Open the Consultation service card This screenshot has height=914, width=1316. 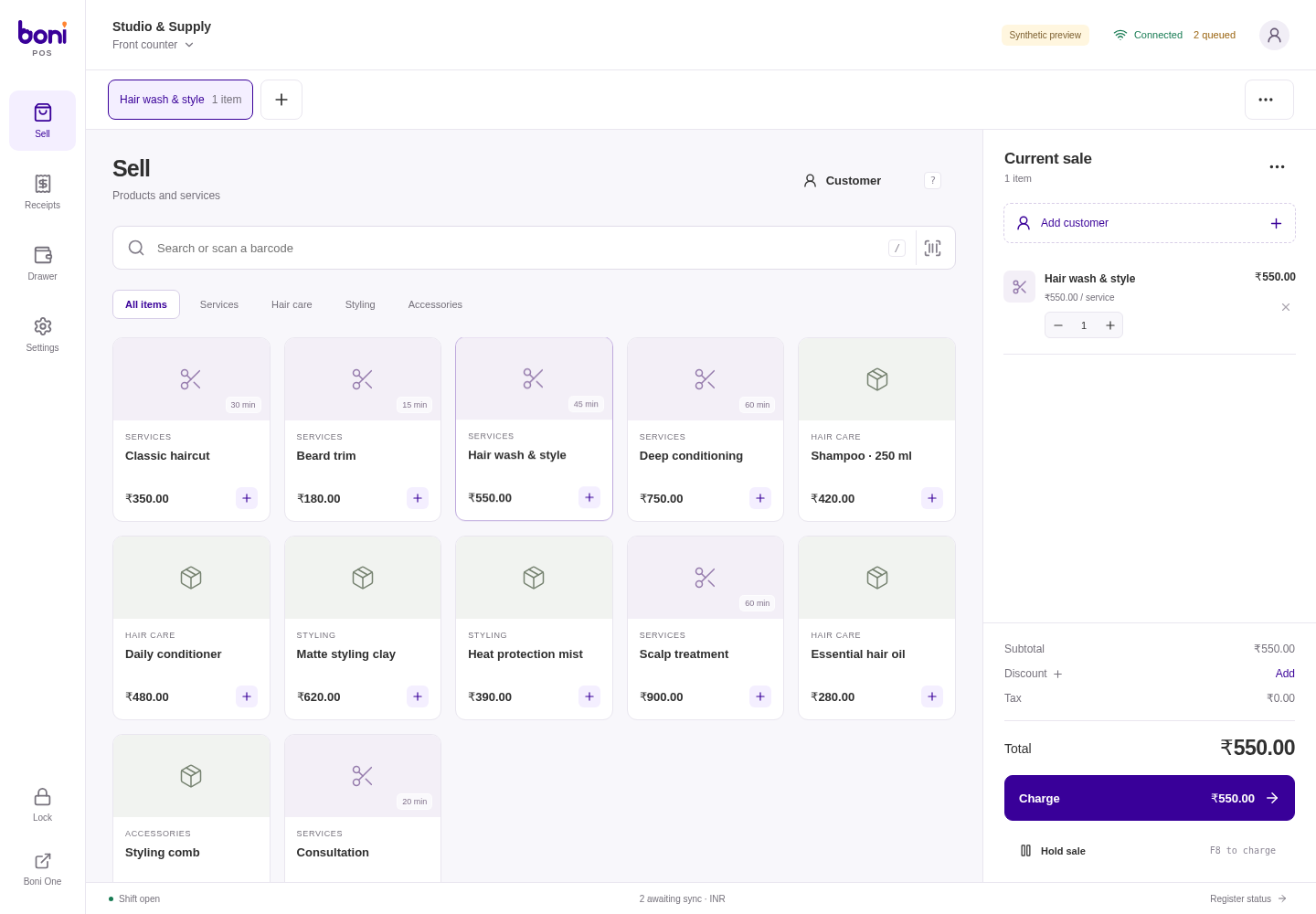pyautogui.click(x=363, y=808)
